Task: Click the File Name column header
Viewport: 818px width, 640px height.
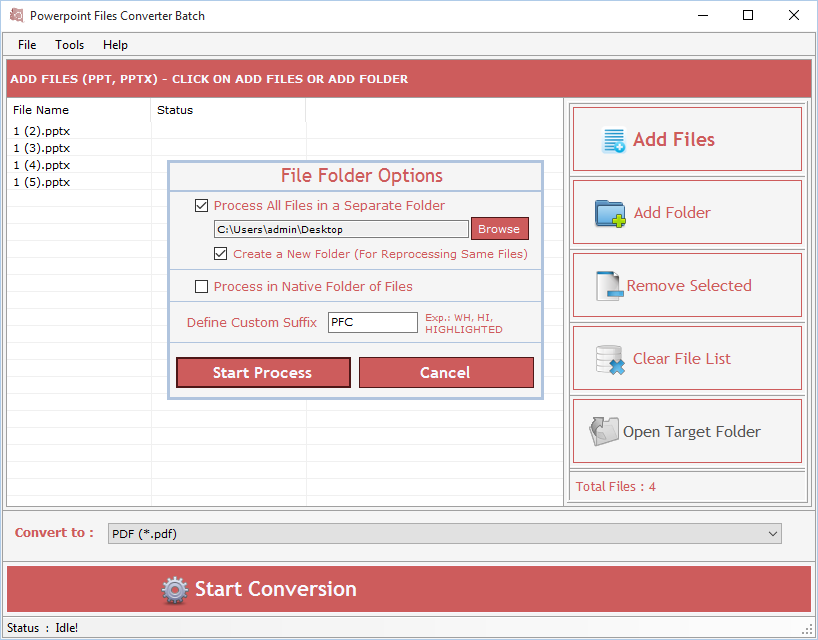Action: point(79,110)
